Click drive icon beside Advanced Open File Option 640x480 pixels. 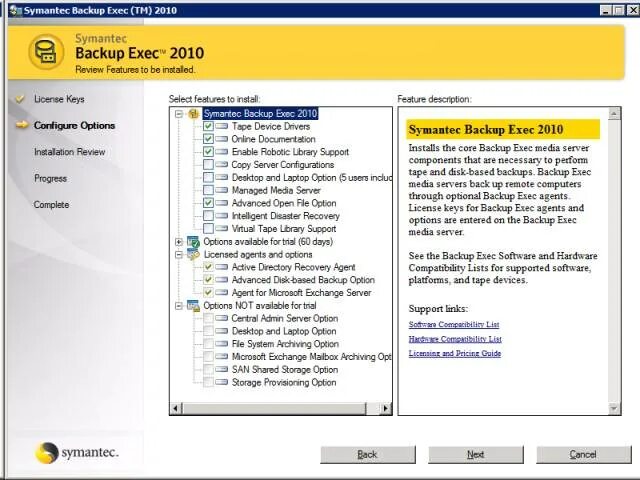pyautogui.click(x=222, y=203)
